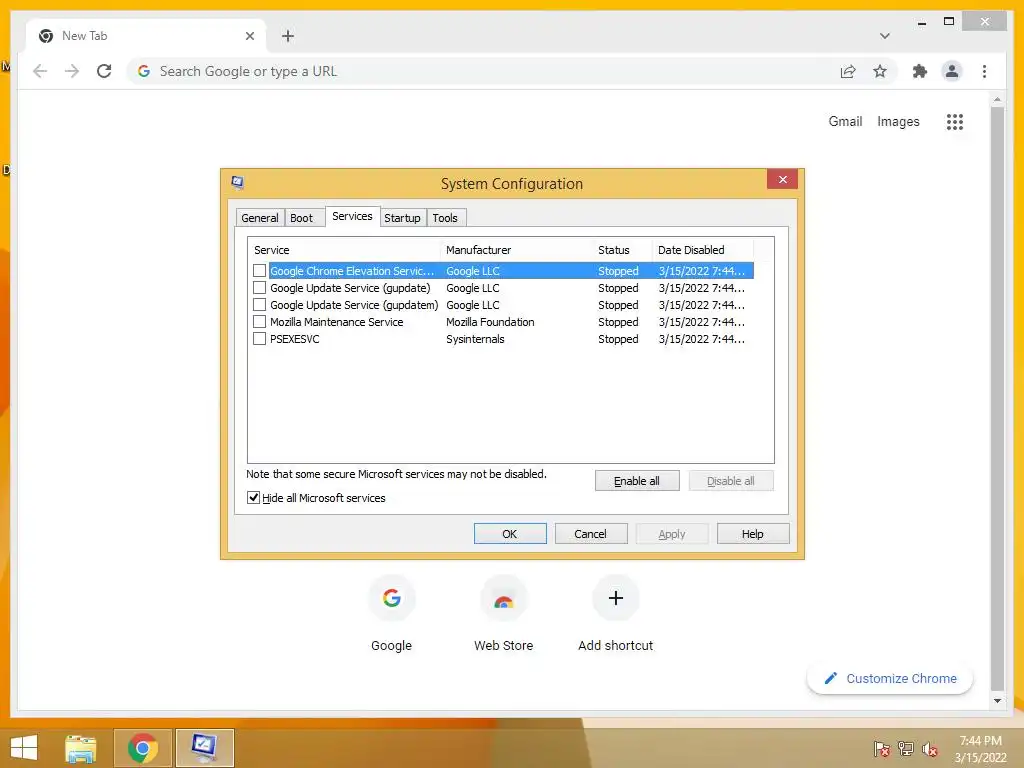
Task: Open the Chrome profile avatar
Action: point(952,71)
